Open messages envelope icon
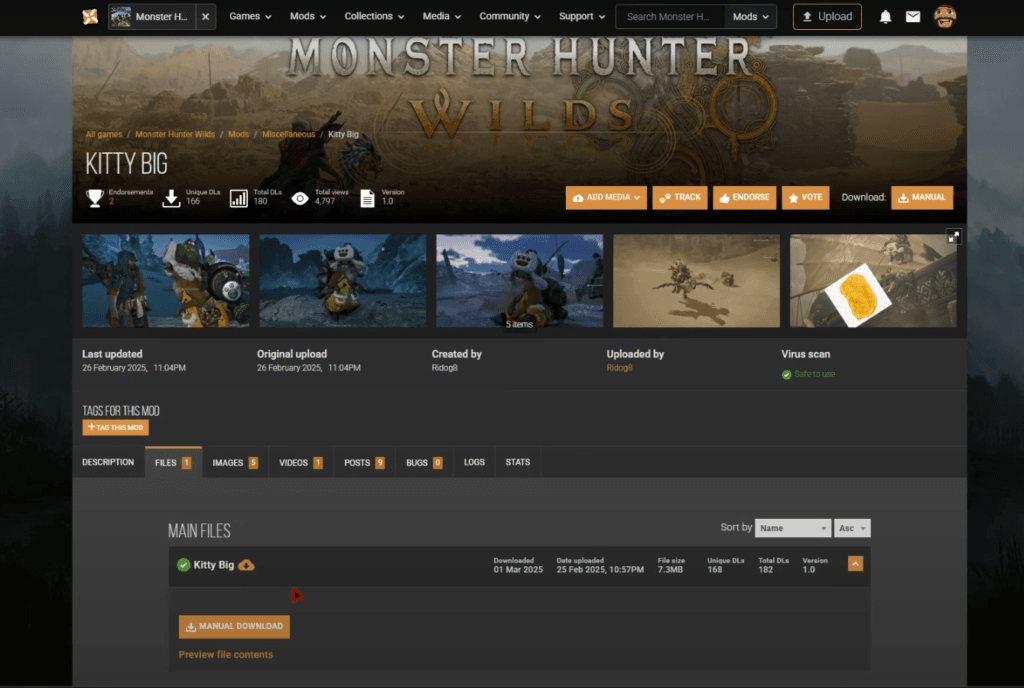This screenshot has width=1024, height=688. point(913,16)
